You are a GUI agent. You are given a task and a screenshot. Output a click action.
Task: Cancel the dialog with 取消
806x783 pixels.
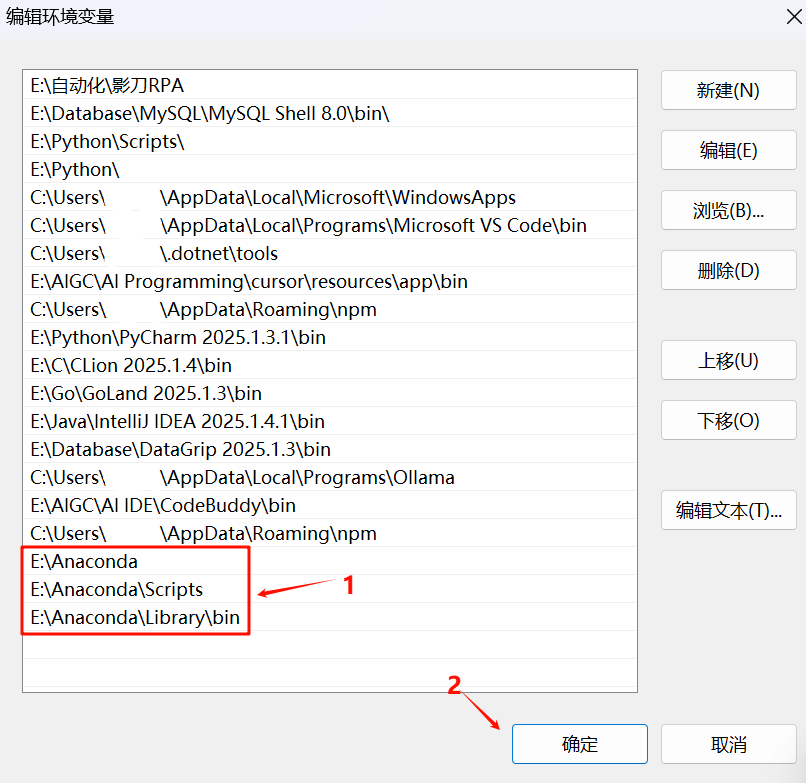coord(728,745)
